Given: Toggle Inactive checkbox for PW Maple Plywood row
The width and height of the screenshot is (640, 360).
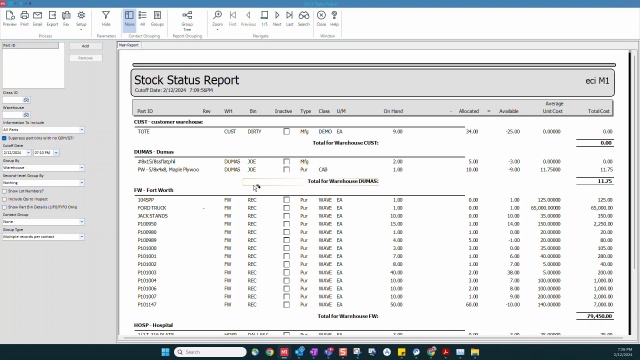Looking at the screenshot, I should (x=287, y=169).
